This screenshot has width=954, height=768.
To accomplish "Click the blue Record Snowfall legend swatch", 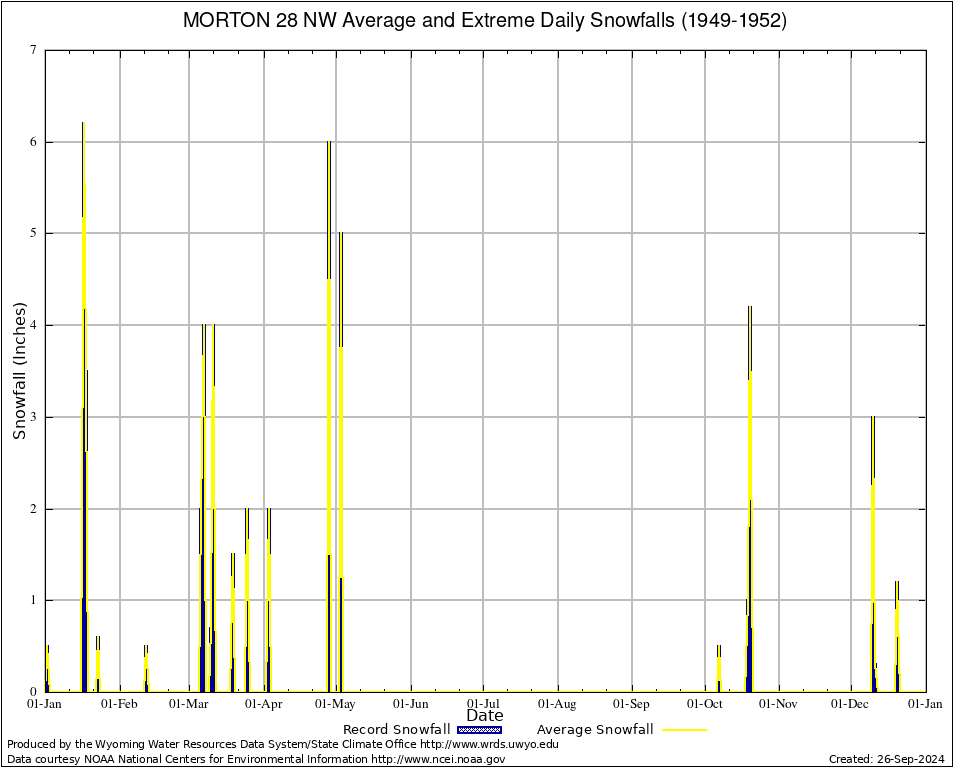I will tap(479, 730).
